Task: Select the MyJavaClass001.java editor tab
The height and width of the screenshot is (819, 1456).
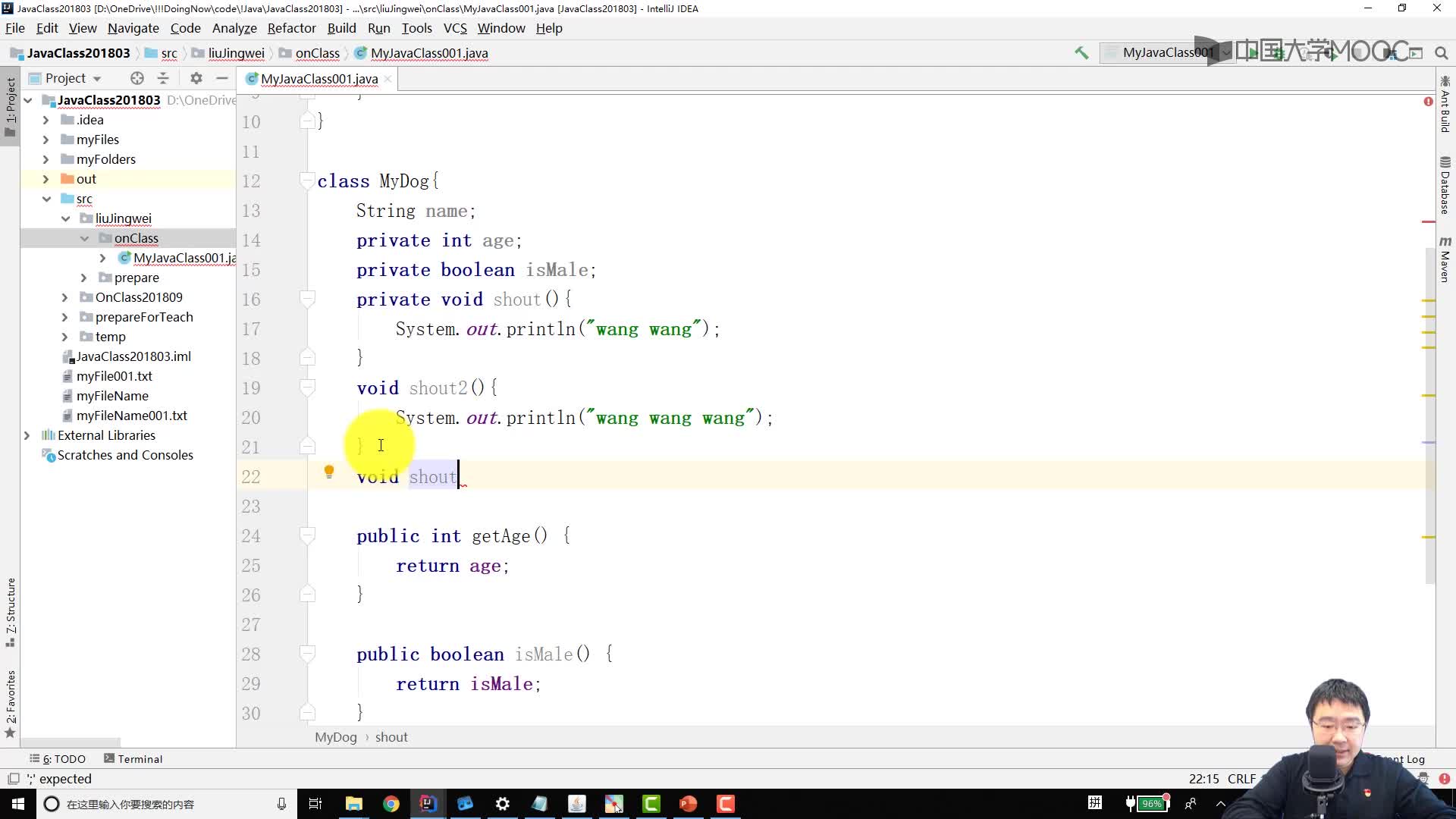Action: (318, 79)
